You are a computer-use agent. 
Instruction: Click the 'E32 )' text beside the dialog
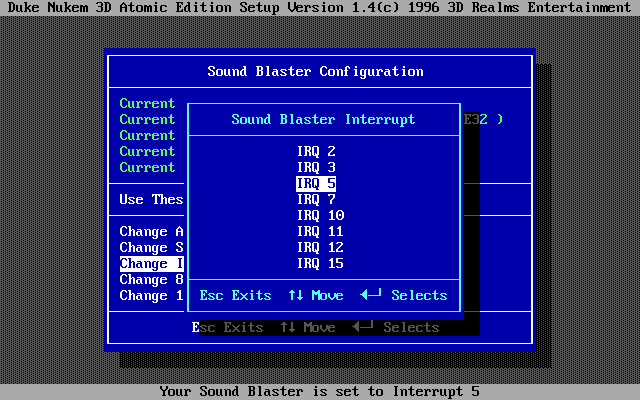click(483, 120)
